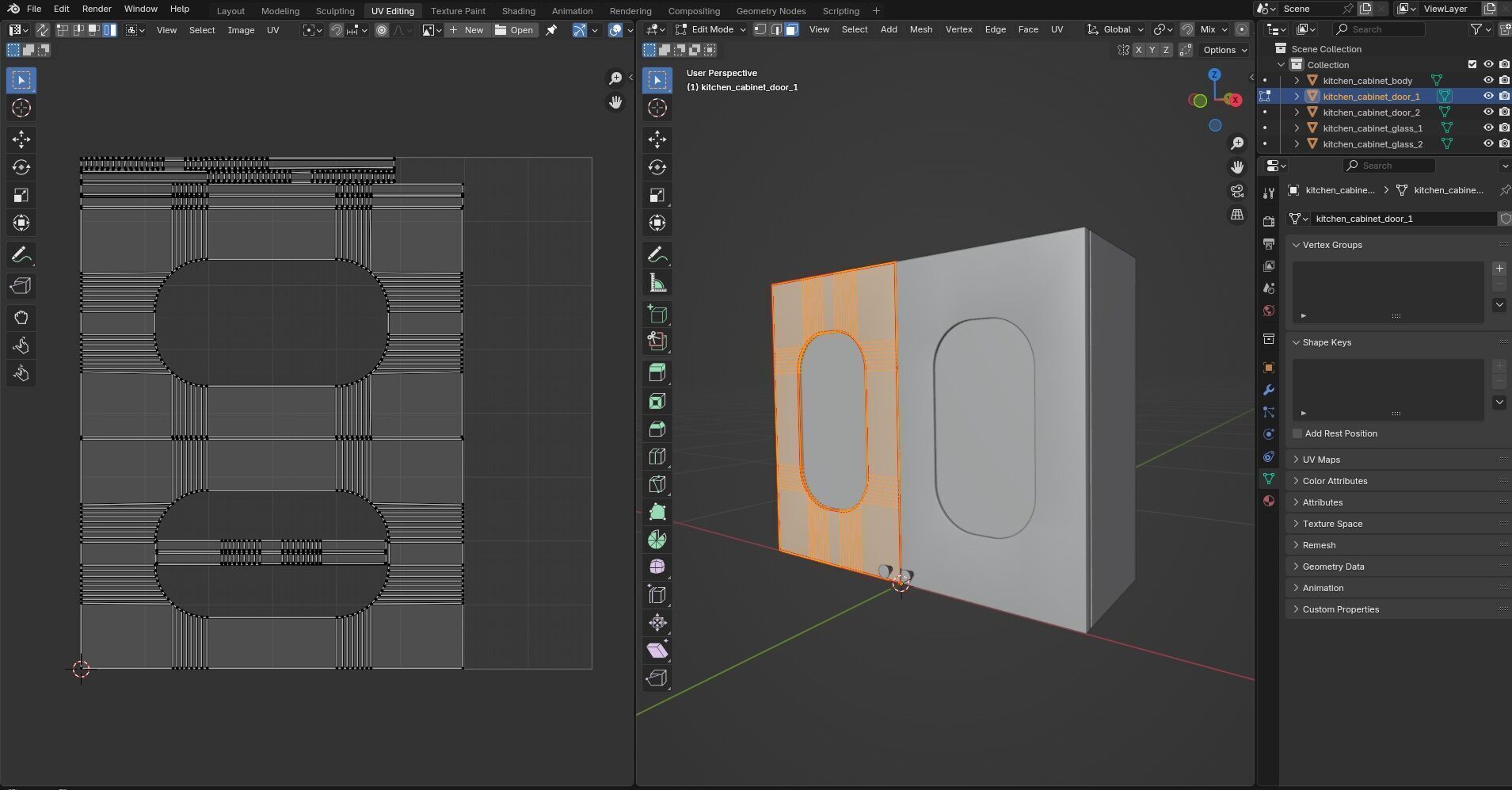The height and width of the screenshot is (790, 1512).
Task: Click Open image button
Action: [514, 30]
